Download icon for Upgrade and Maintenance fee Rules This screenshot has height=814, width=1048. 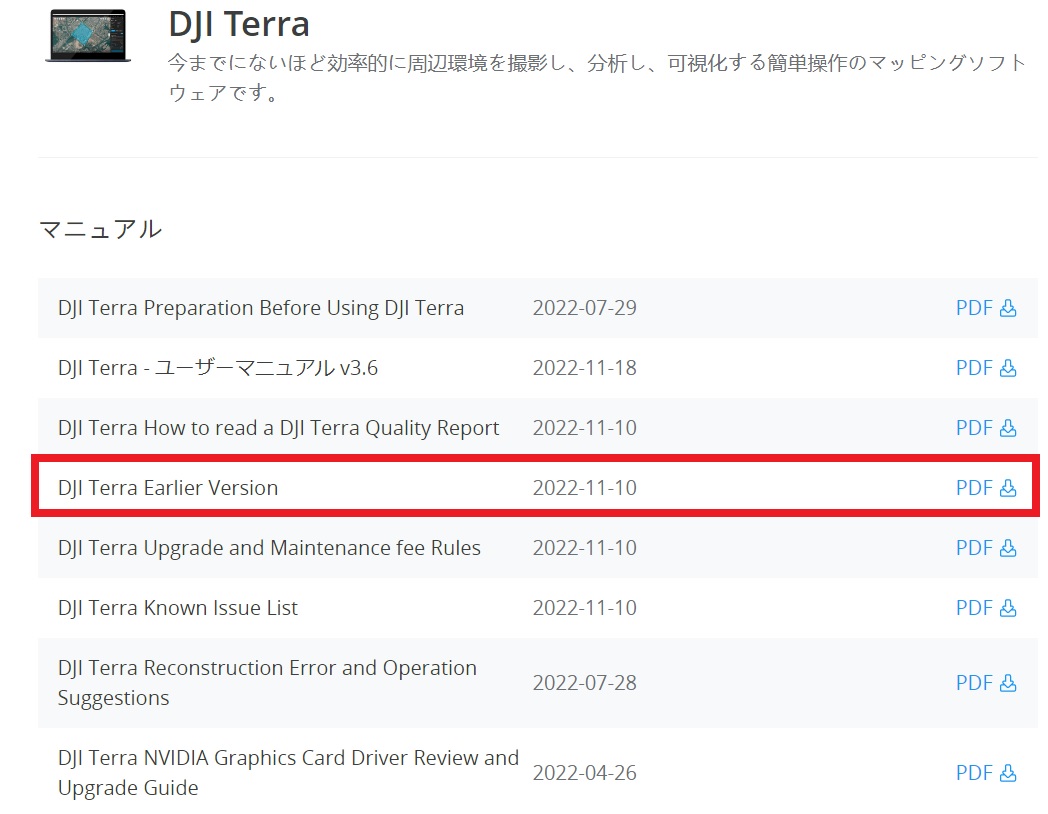point(1008,548)
